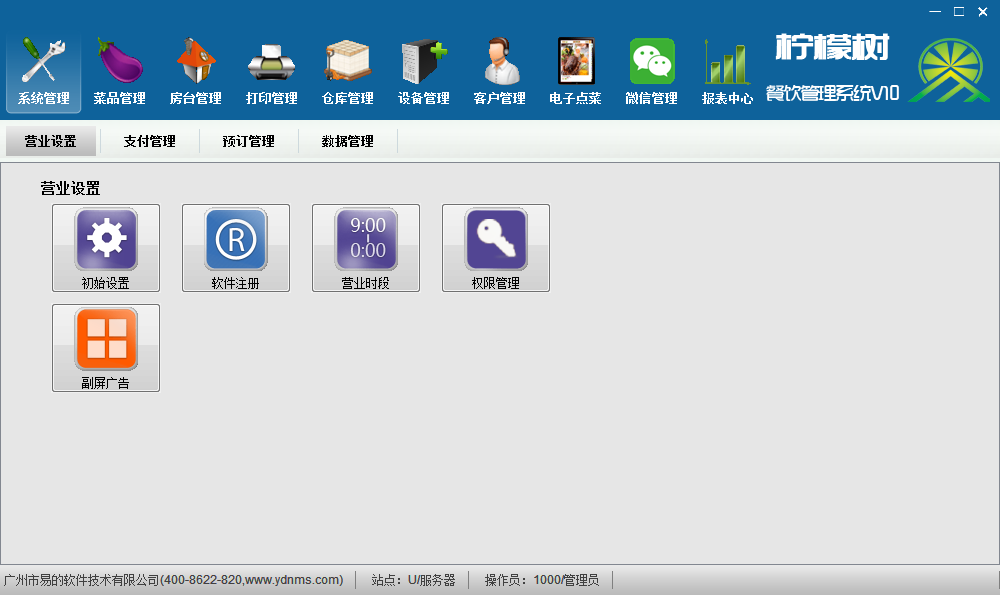The width and height of the screenshot is (1000, 595).
Task: Click 初始设置 gear button
Action: tap(106, 248)
